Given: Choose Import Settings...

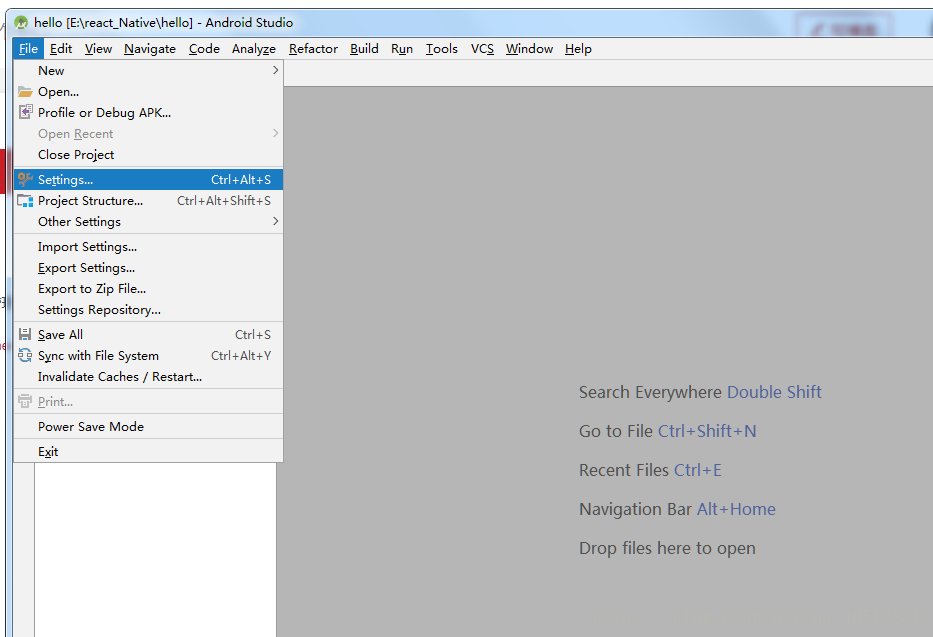Looking at the screenshot, I should 148,246.
